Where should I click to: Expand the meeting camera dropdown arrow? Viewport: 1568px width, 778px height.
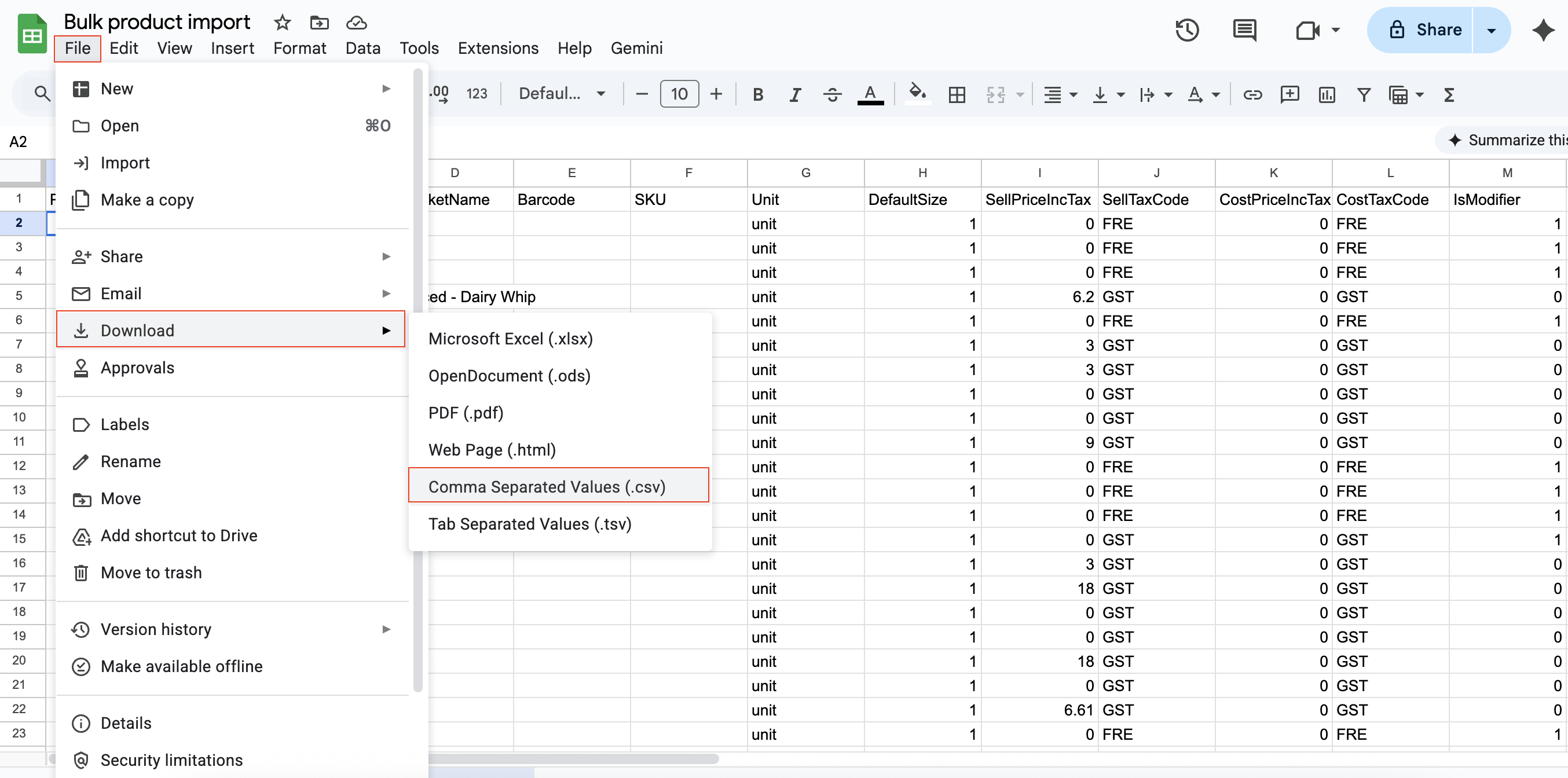pos(1335,30)
